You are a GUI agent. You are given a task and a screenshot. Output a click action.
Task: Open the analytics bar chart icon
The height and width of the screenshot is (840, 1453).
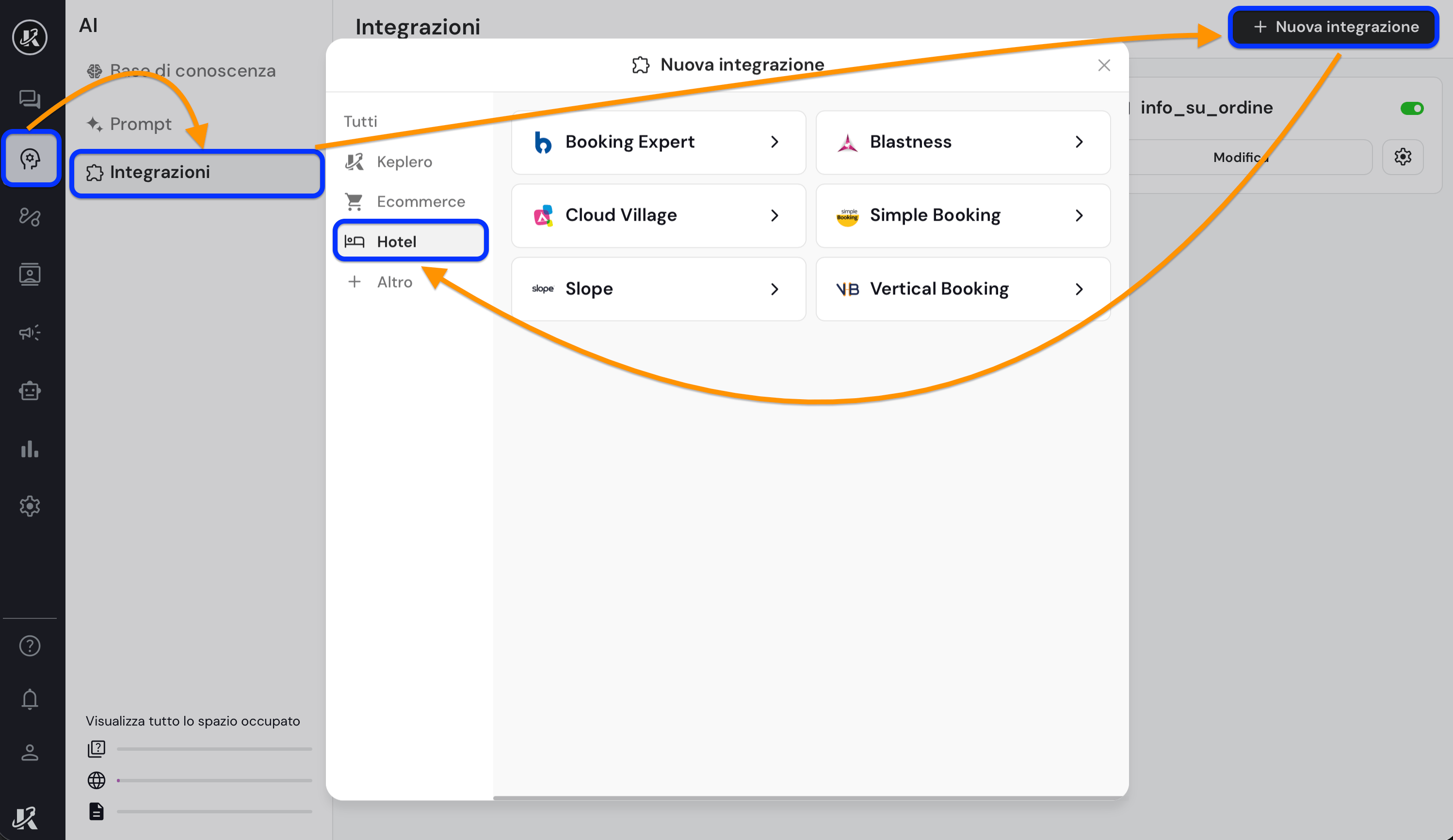point(30,449)
